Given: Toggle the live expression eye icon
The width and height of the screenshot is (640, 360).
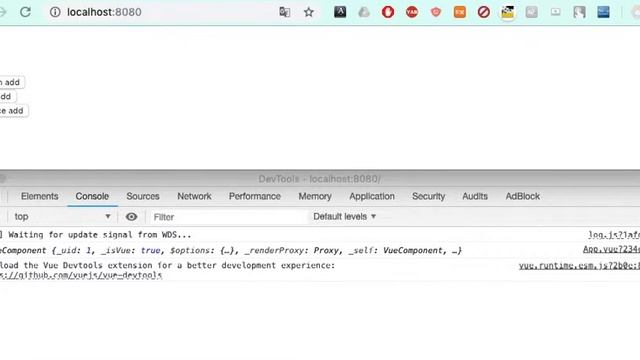Looking at the screenshot, I should point(131,217).
